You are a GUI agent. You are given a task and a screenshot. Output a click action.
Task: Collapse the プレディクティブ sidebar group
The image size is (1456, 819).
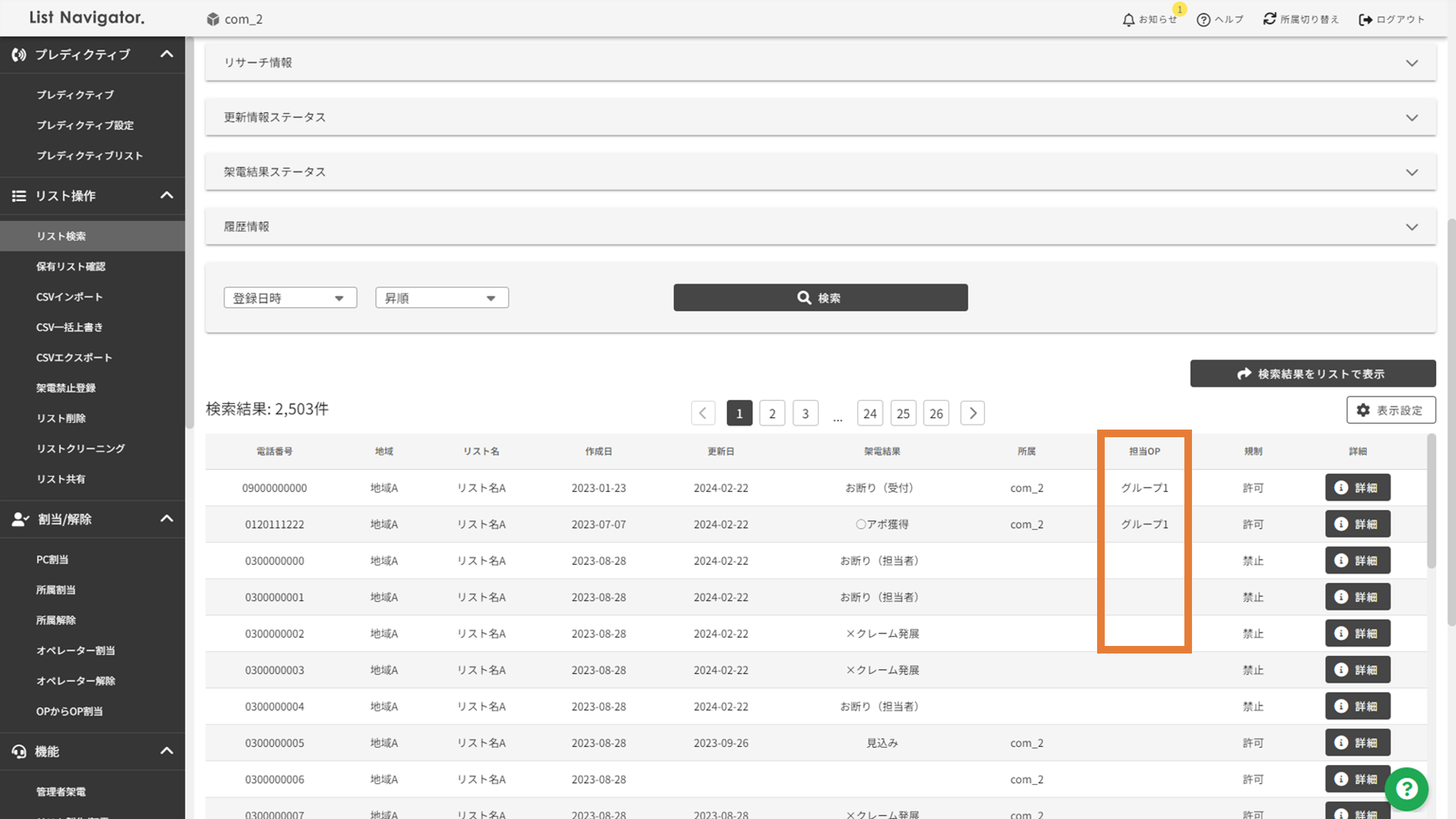click(x=166, y=55)
